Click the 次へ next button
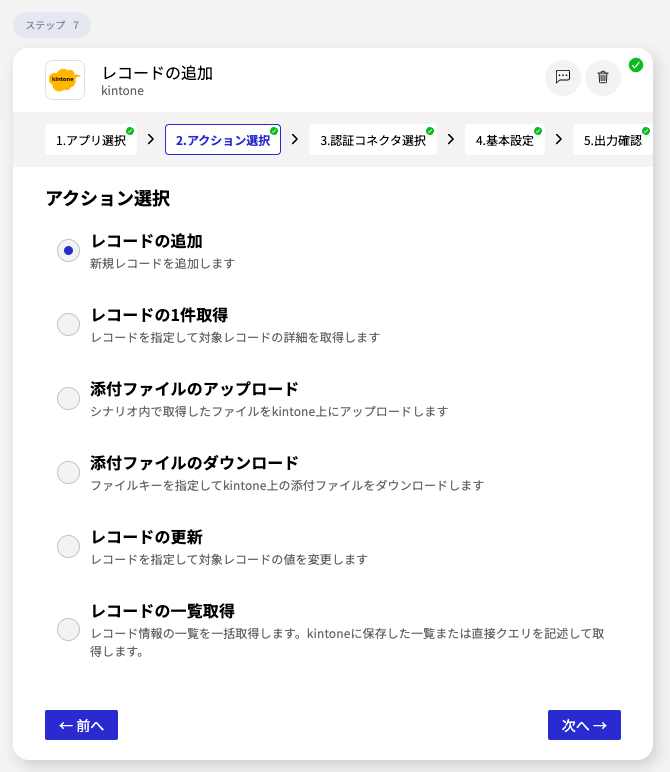The height and width of the screenshot is (772, 670). click(x=584, y=725)
